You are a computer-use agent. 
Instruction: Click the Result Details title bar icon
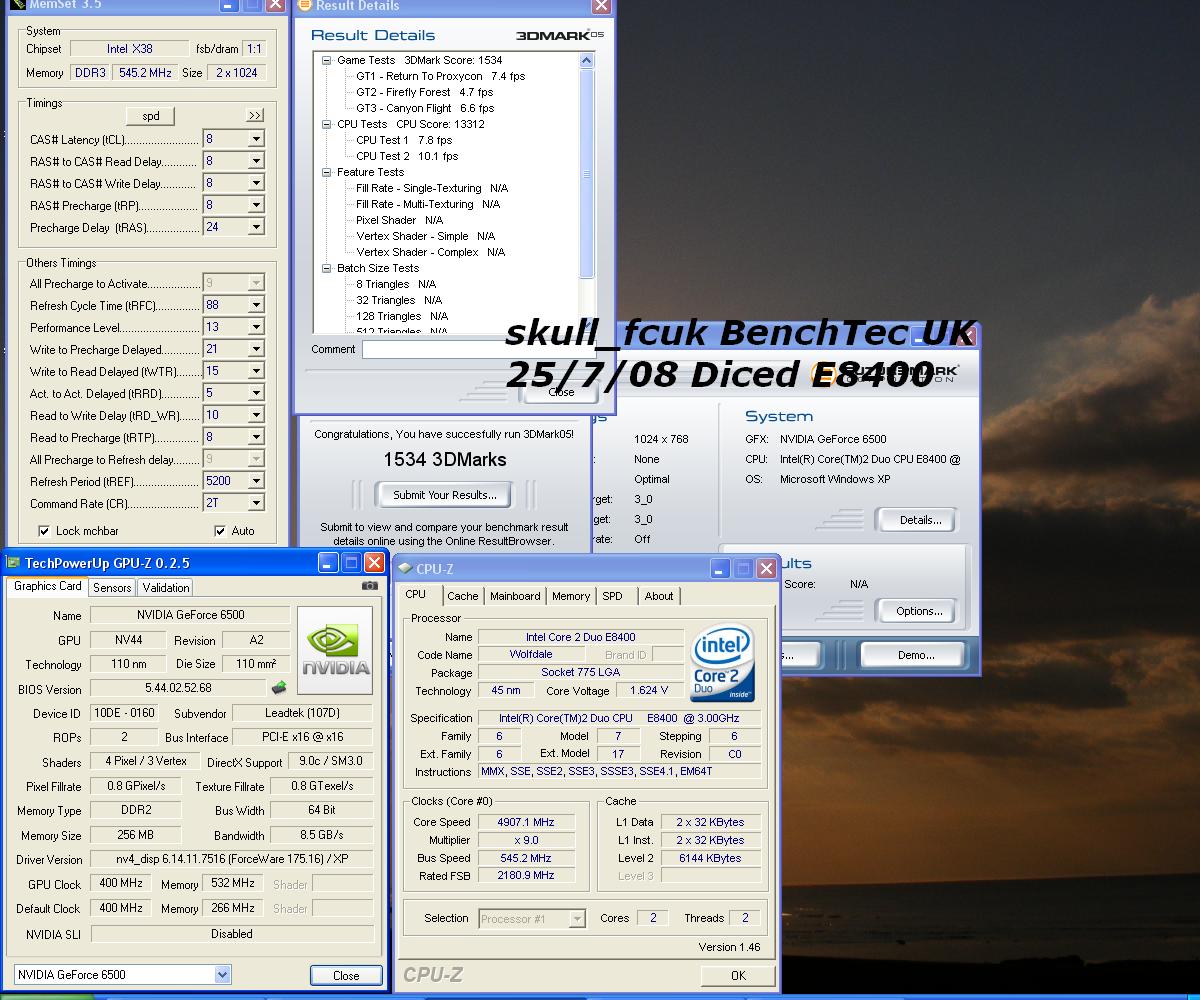click(305, 5)
